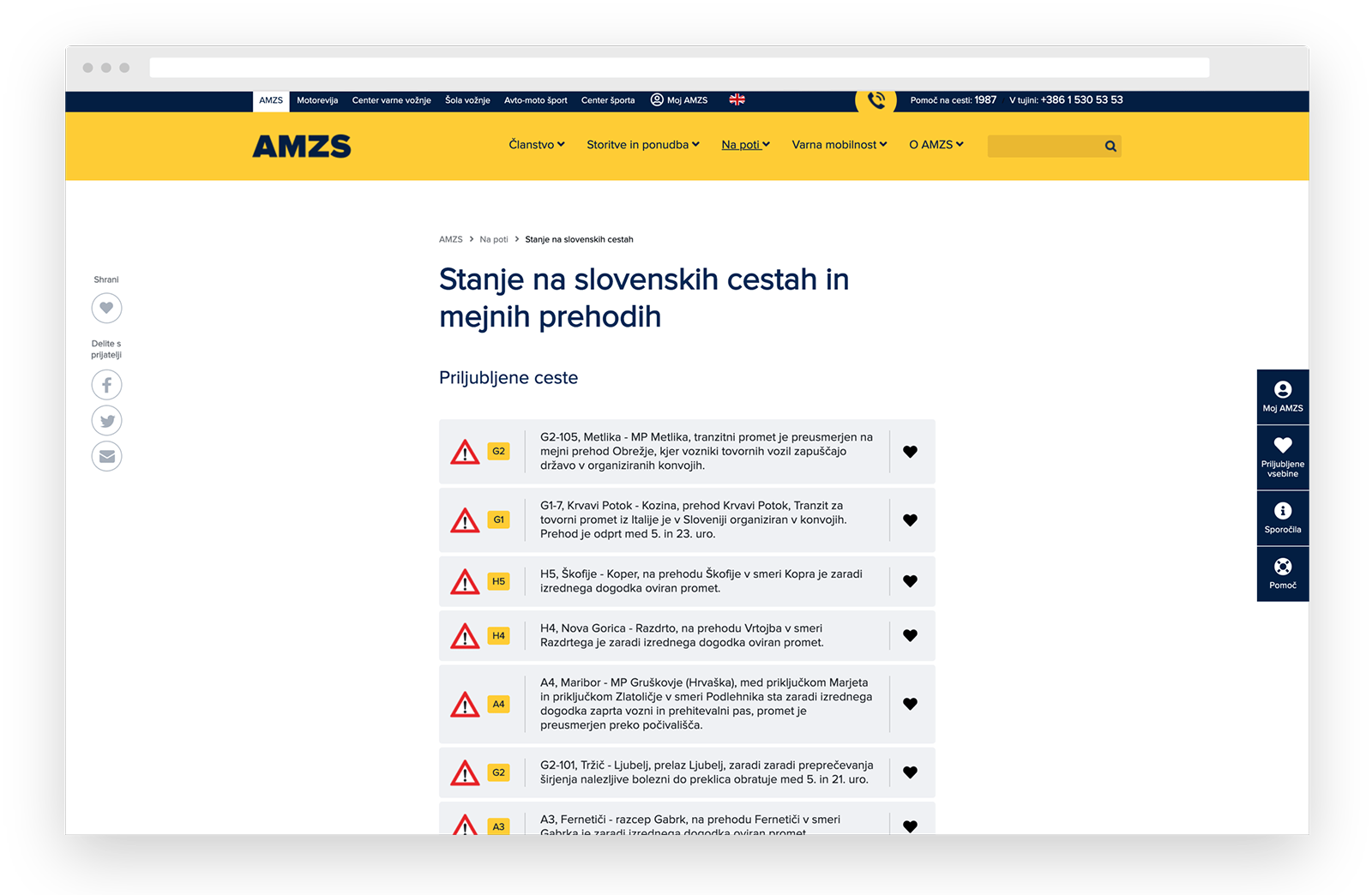The height and width of the screenshot is (895, 1372).
Task: Expand the Varna mobilnost menu
Action: [839, 145]
